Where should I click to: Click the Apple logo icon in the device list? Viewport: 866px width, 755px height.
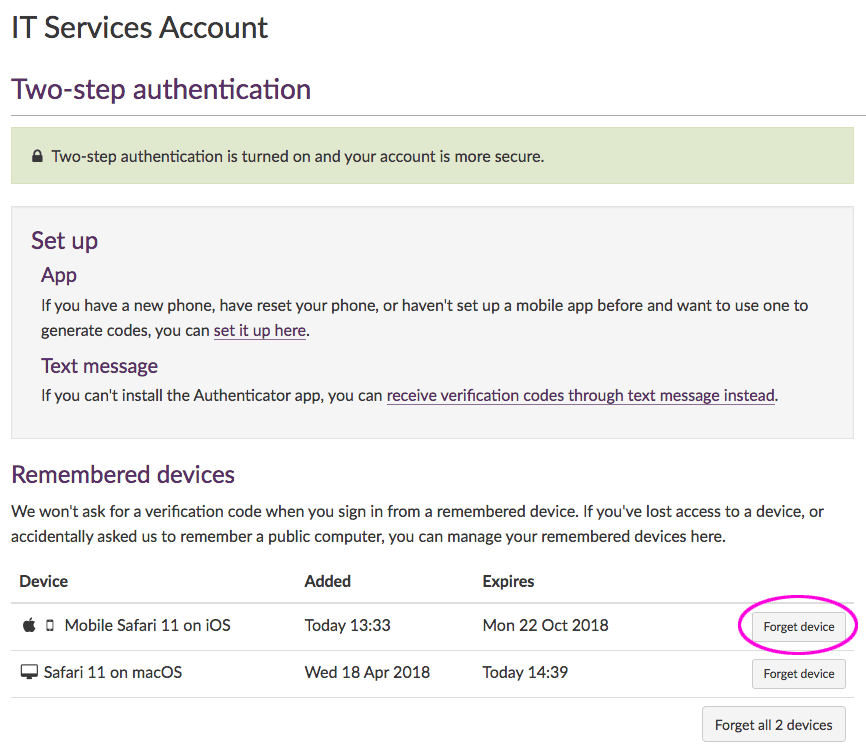pyautogui.click(x=29, y=626)
